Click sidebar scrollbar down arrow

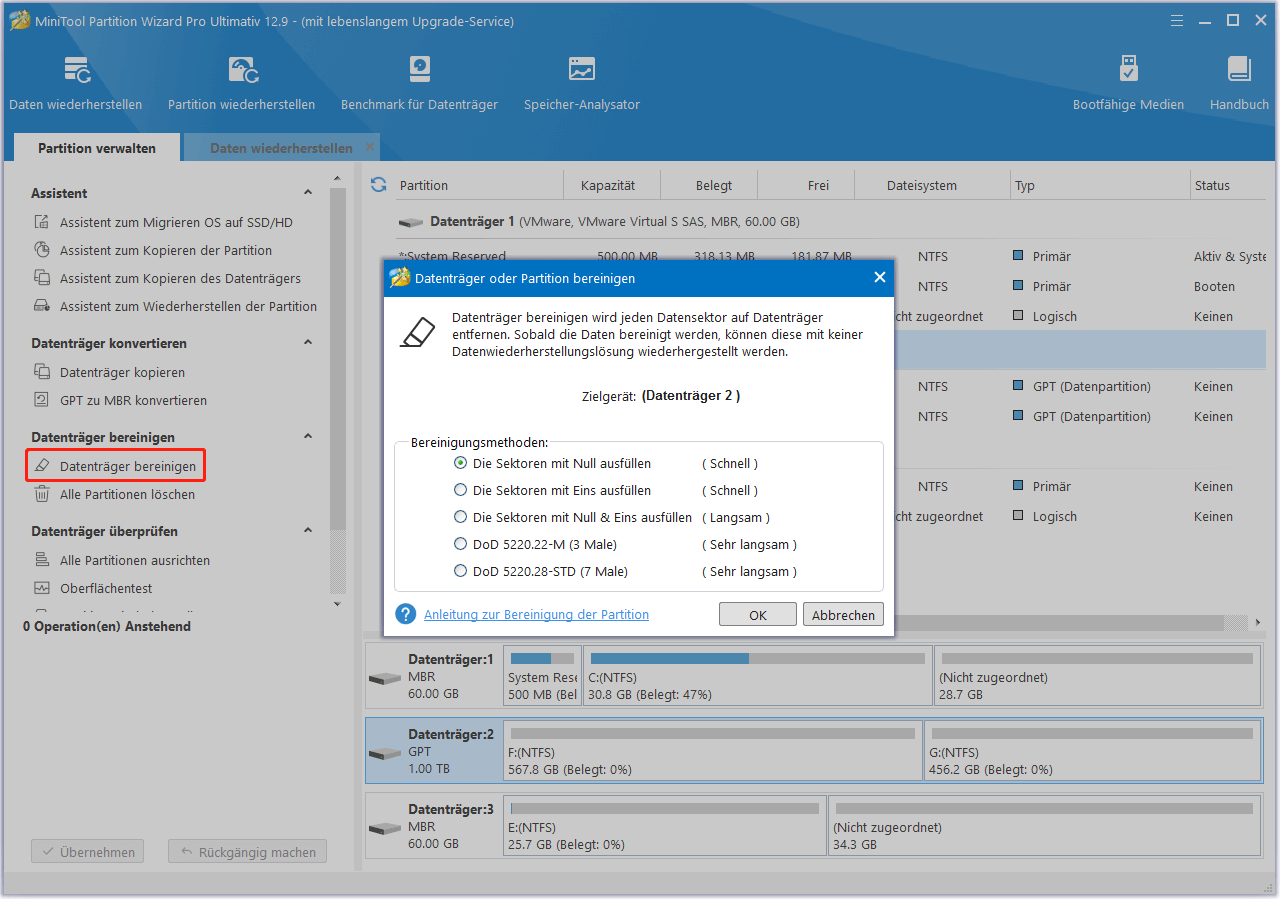tap(337, 604)
